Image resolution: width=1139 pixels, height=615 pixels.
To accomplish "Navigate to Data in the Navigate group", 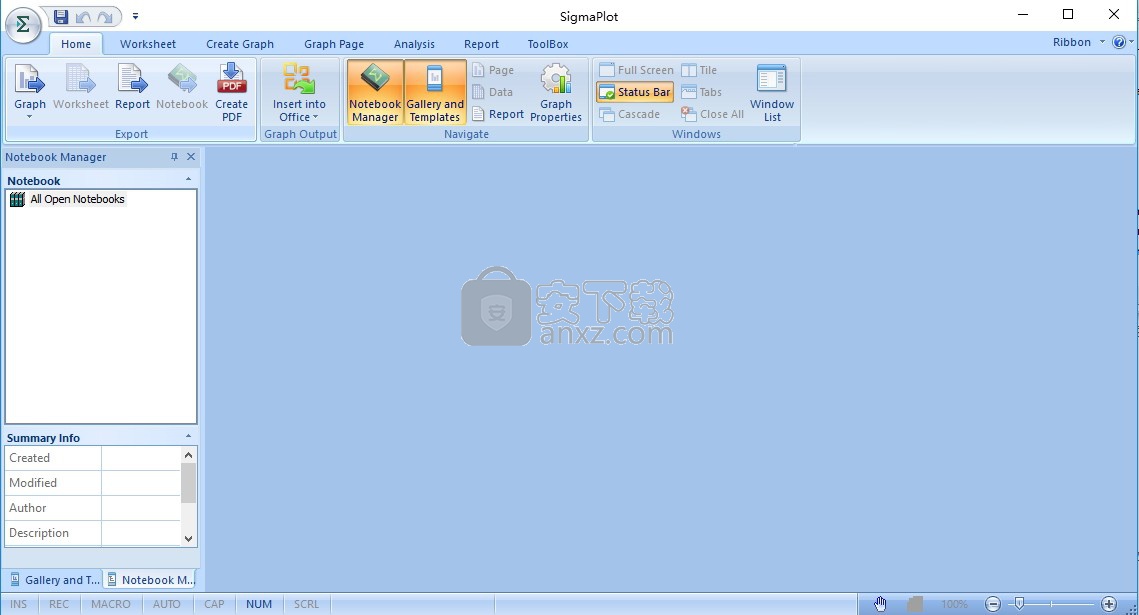I will tap(493, 92).
